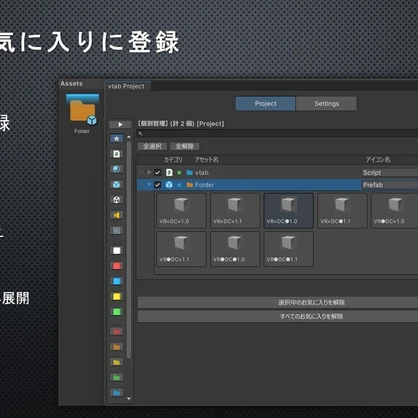Expand the vtab row arrow

[x=149, y=172]
